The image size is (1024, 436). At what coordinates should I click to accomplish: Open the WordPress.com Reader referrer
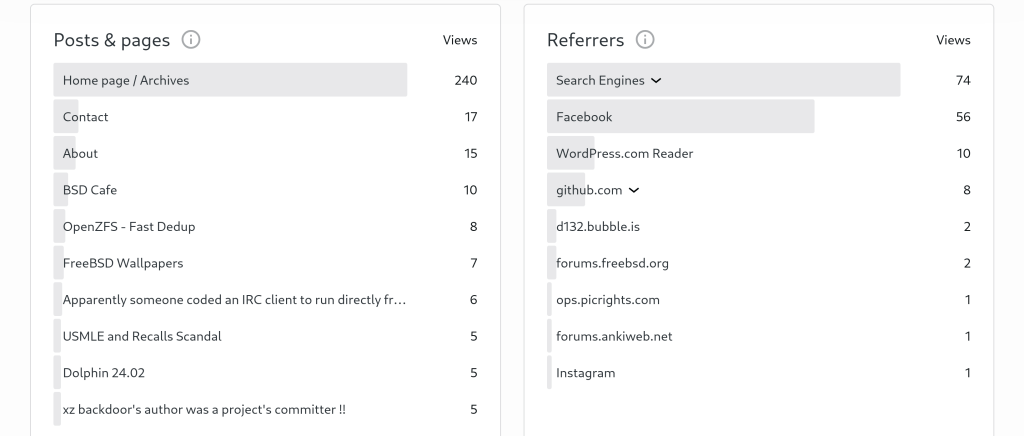click(x=624, y=153)
